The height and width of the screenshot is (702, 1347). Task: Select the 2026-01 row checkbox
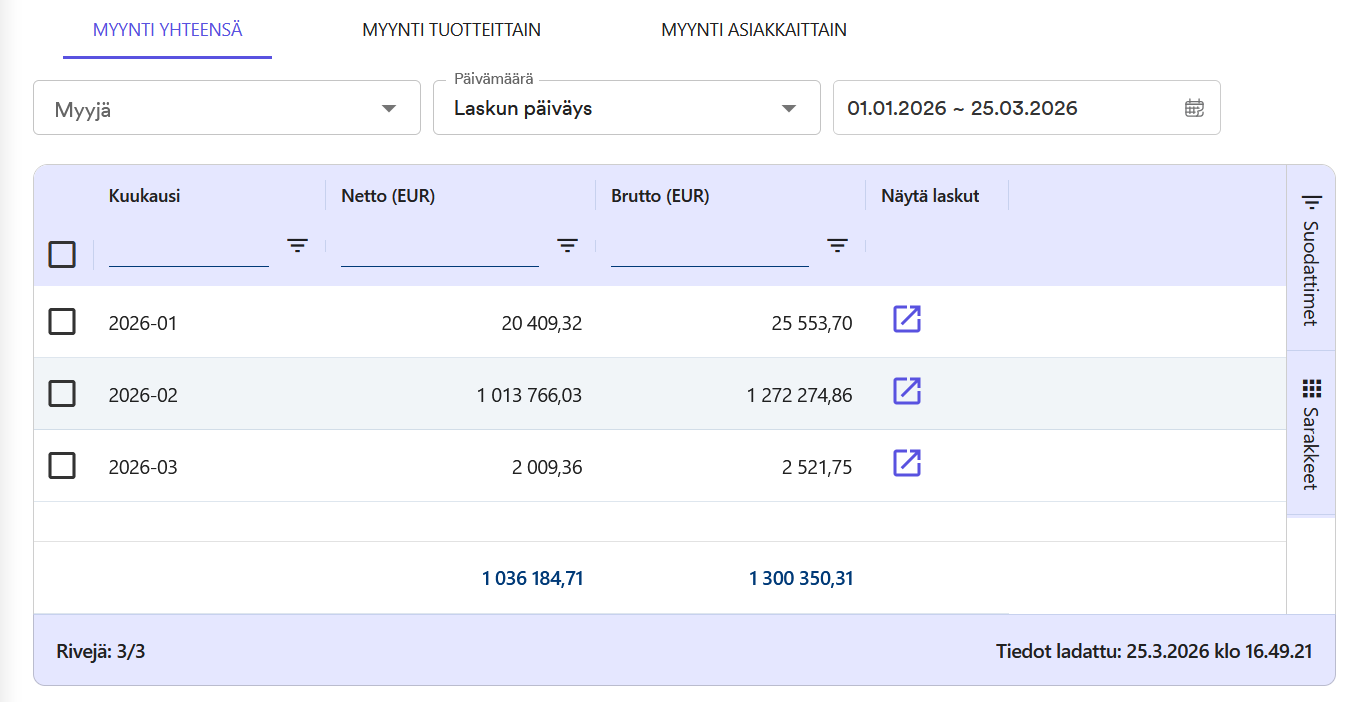point(62,322)
